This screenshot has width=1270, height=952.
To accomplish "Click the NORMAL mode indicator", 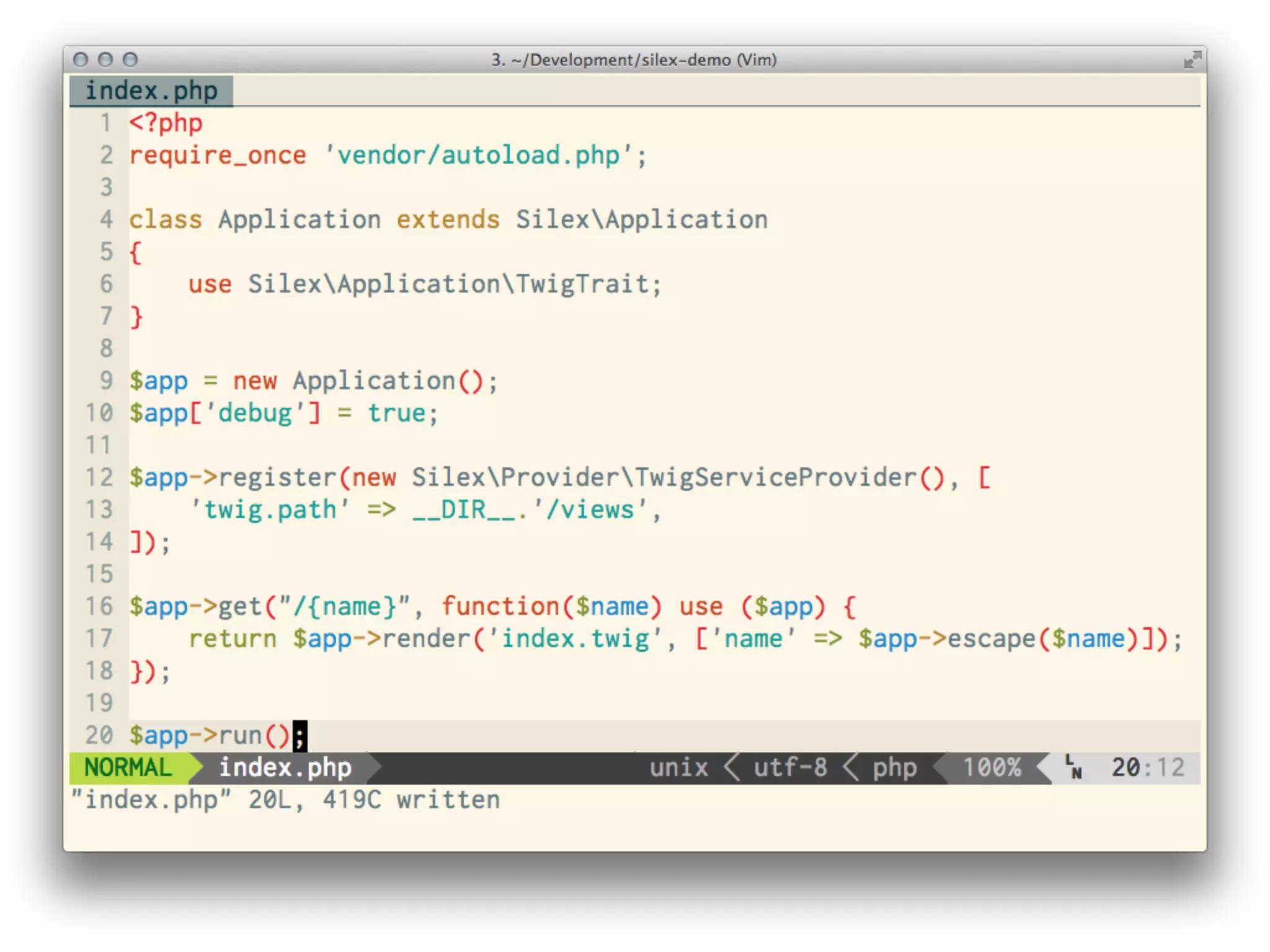I will pos(128,767).
